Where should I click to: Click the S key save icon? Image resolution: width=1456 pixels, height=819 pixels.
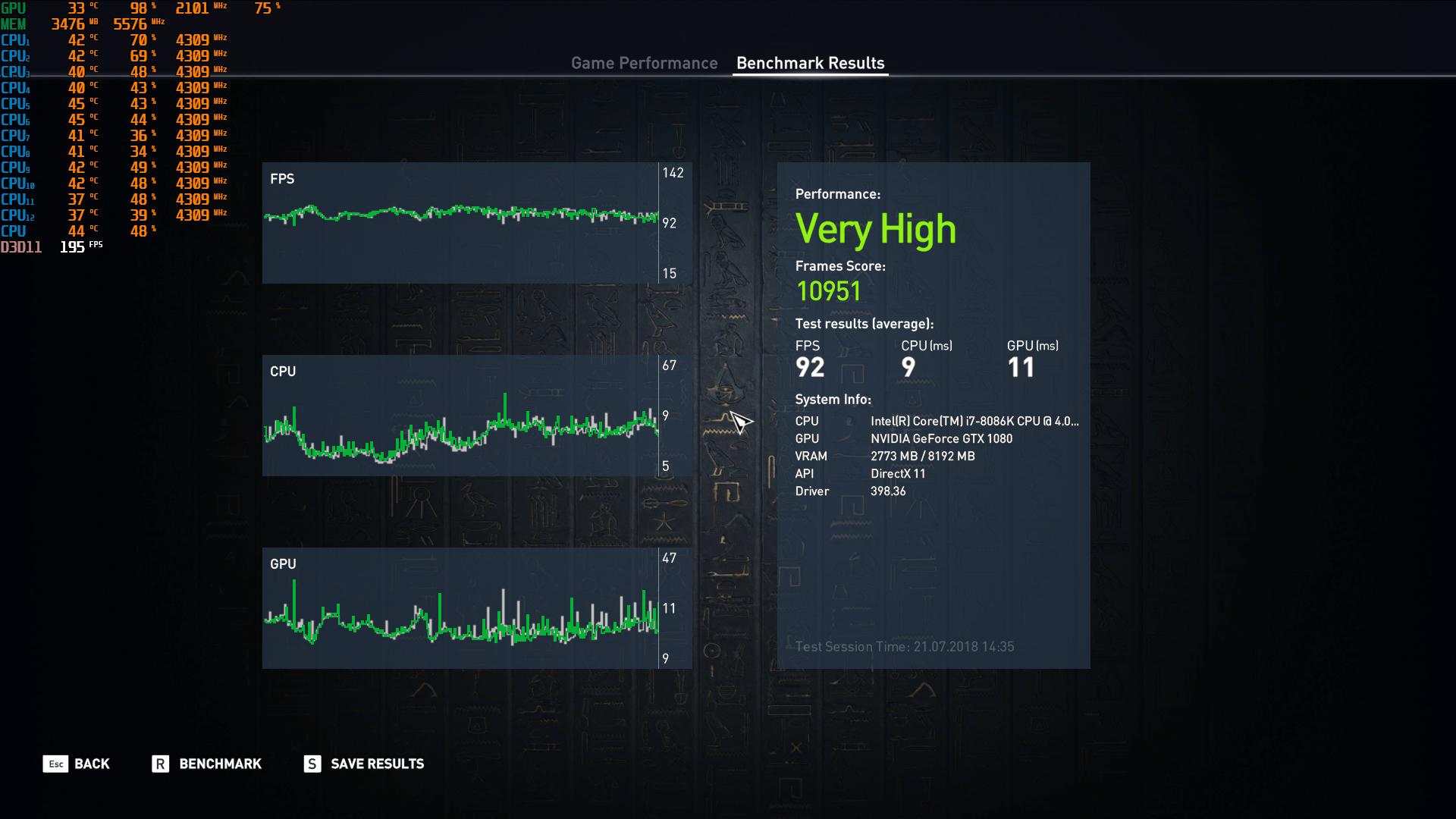[x=312, y=764]
